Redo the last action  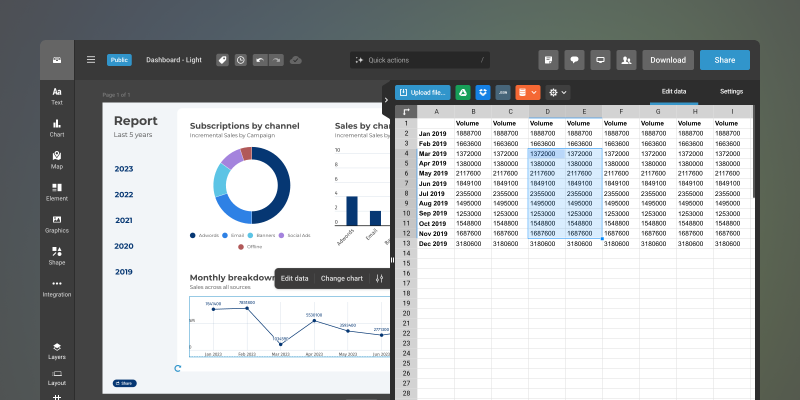(x=276, y=60)
